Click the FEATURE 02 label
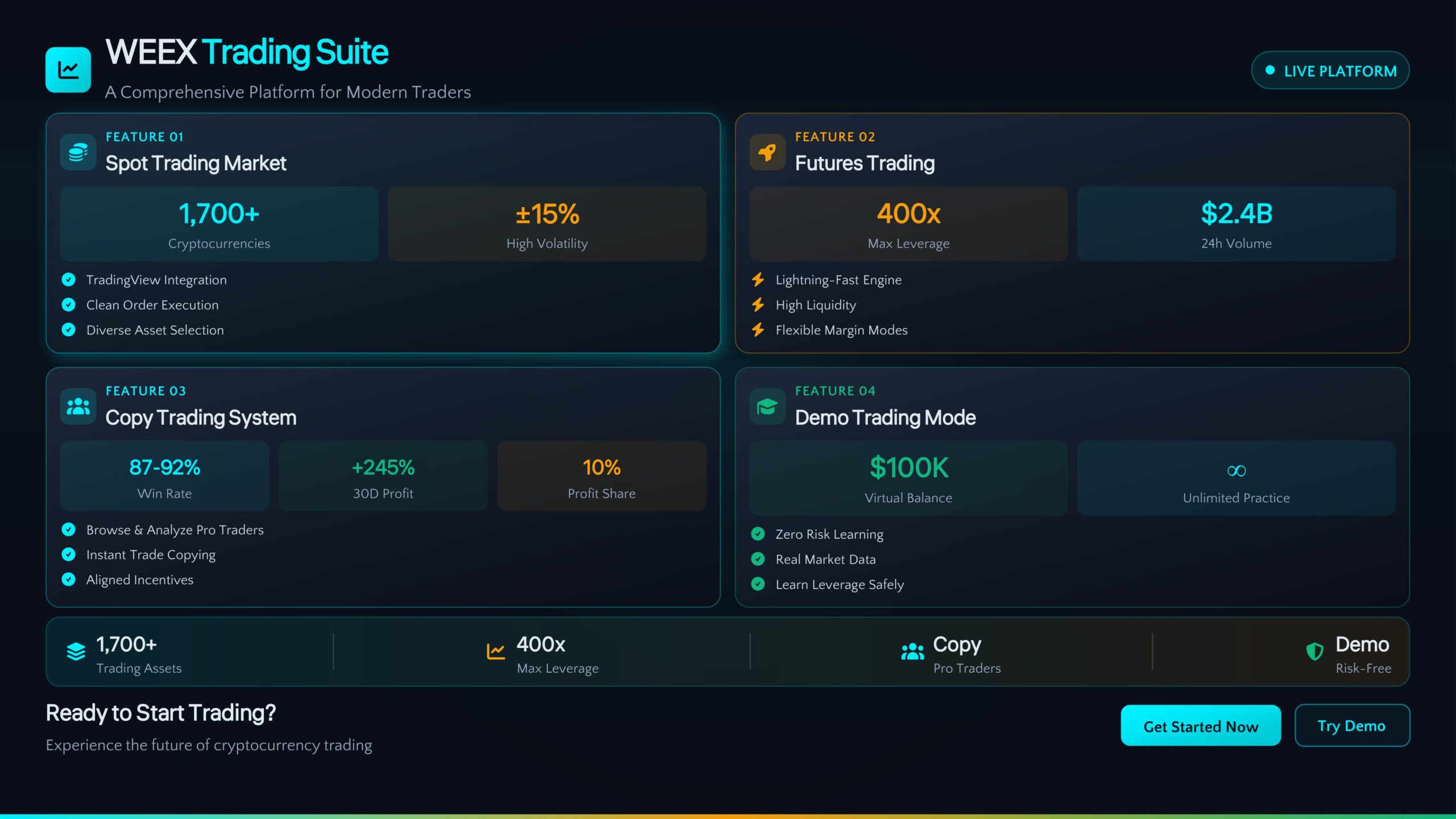The width and height of the screenshot is (1456, 819). click(x=835, y=137)
